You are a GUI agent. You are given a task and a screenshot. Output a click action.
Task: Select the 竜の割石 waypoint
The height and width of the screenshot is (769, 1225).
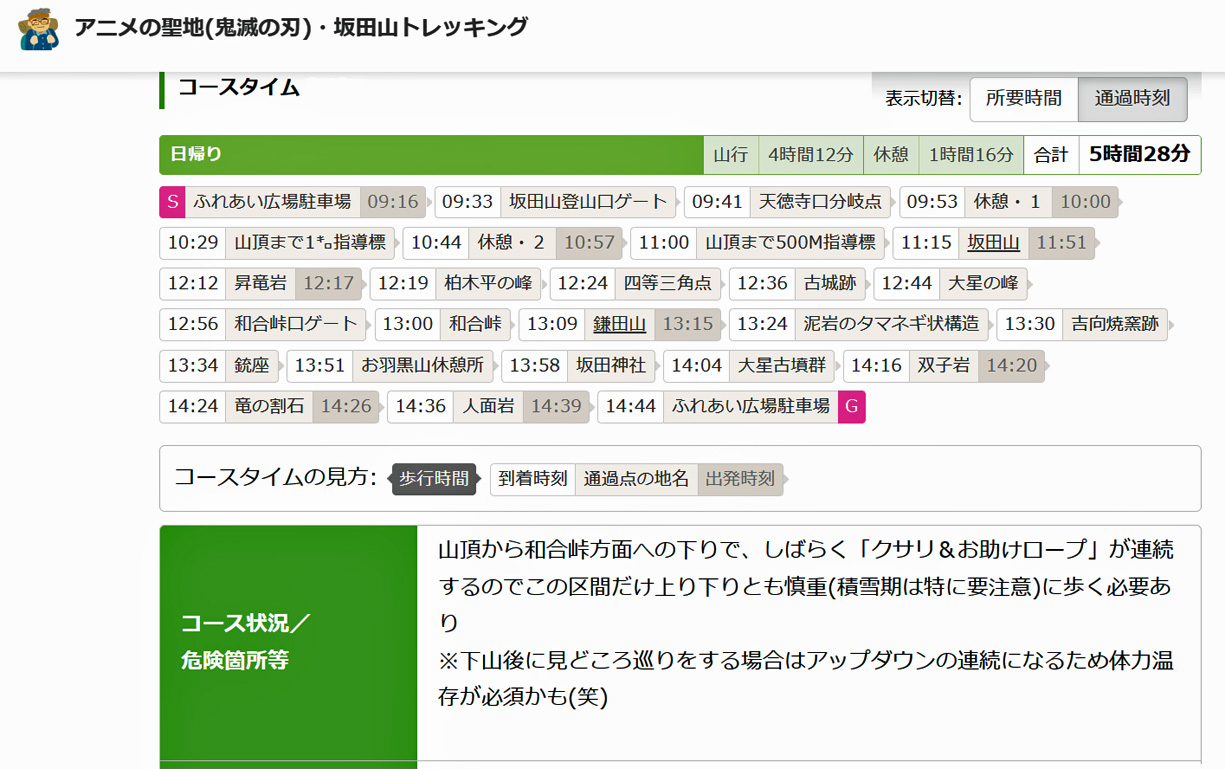(268, 406)
